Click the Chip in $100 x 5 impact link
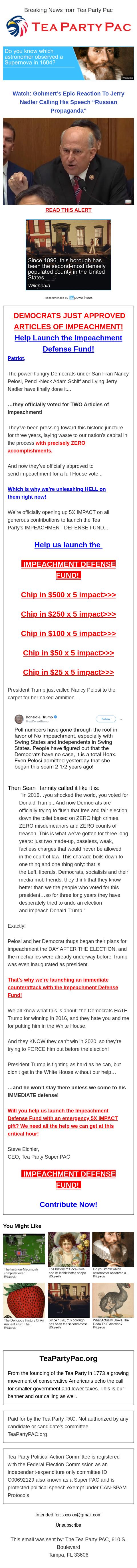Screen dimensions: 137x1568 (x=68, y=634)
